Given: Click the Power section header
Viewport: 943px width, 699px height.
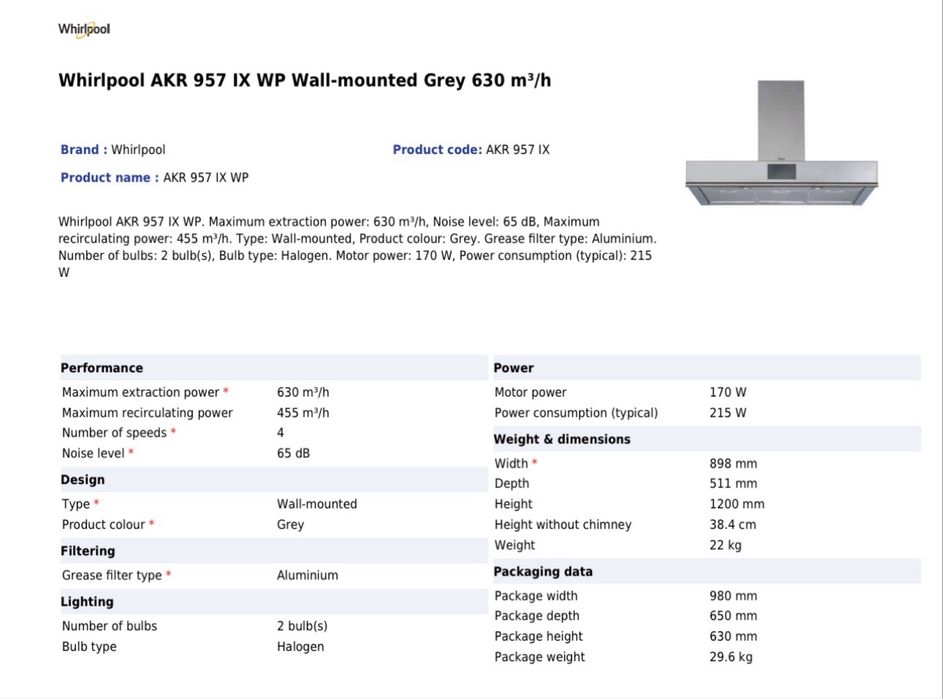Looking at the screenshot, I should [513, 368].
